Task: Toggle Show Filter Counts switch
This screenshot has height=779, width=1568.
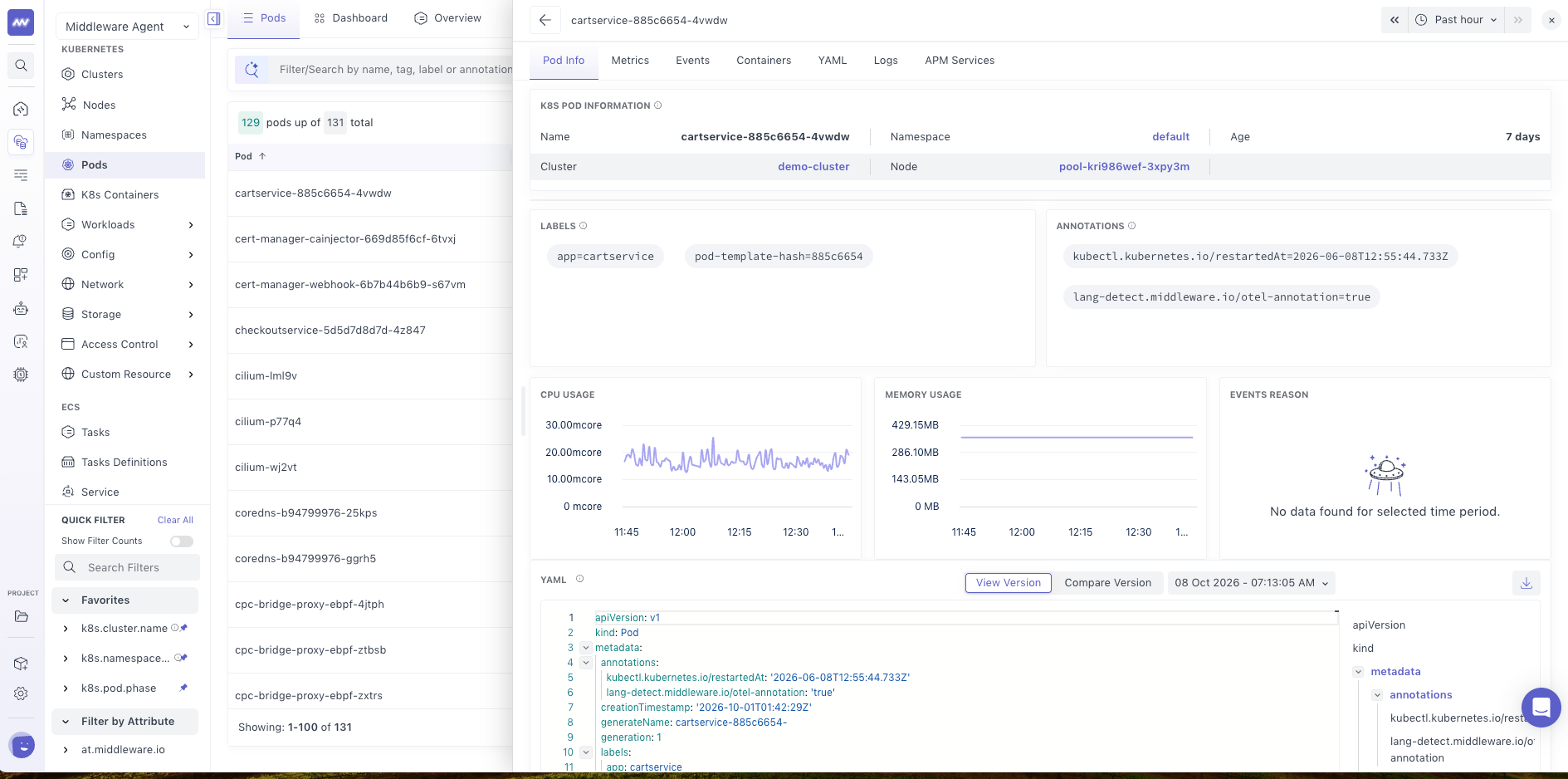Action: [182, 541]
